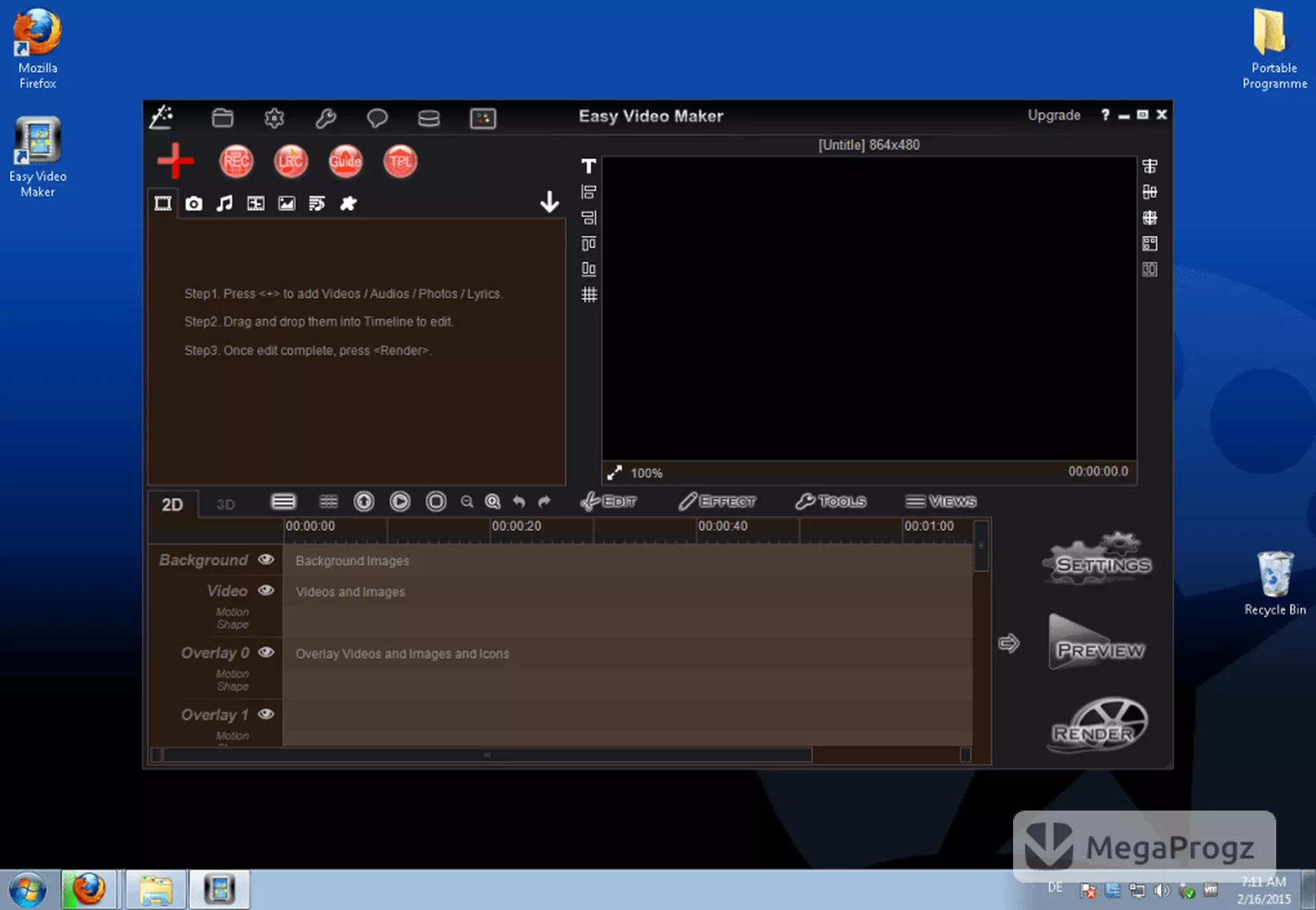Zoom in the timeline

pyautogui.click(x=493, y=502)
